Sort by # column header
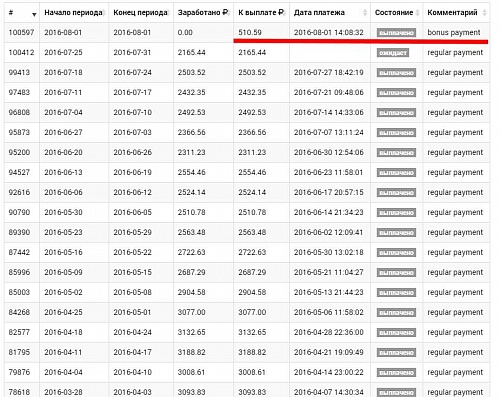Screen dimensions: 500x397 click(22, 13)
